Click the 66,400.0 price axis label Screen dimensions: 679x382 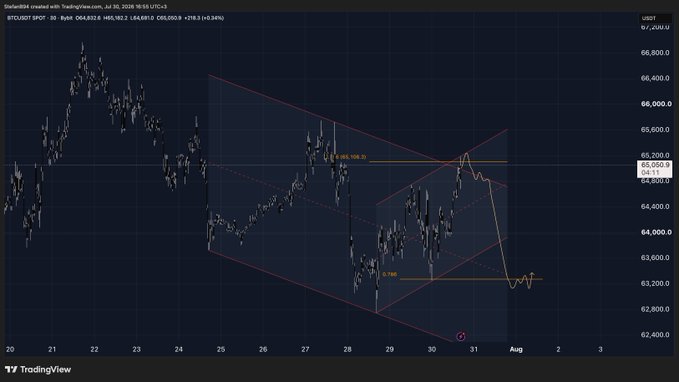[x=655, y=78]
